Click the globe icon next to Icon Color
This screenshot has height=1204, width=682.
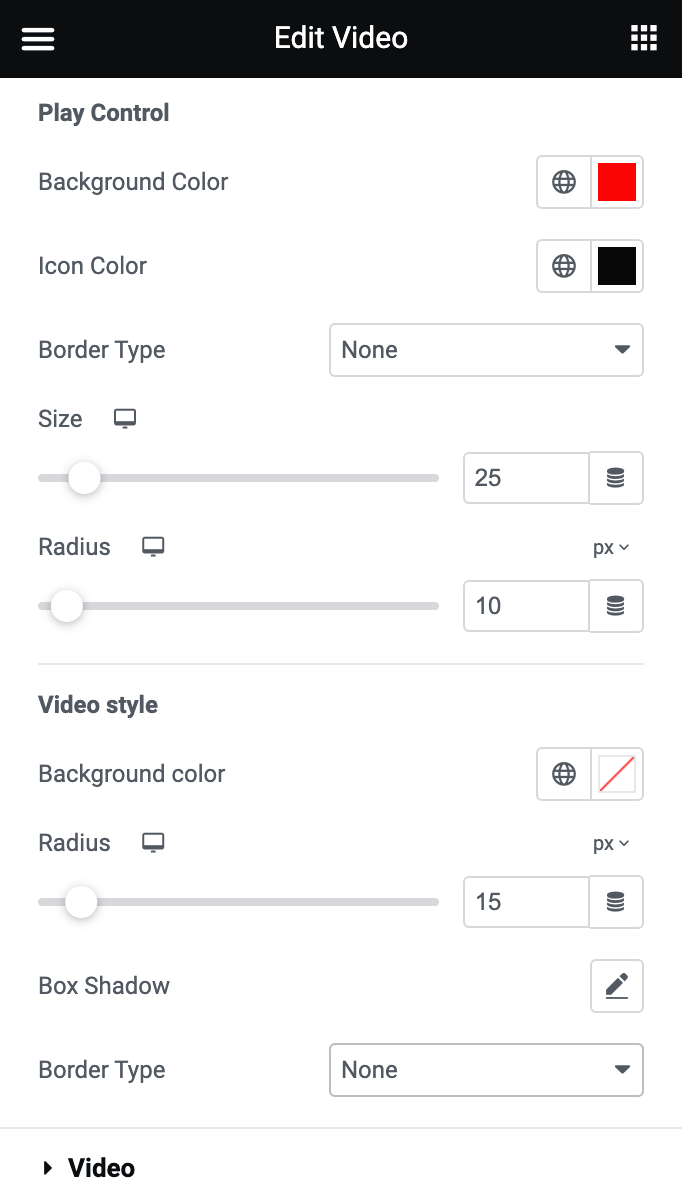point(564,266)
